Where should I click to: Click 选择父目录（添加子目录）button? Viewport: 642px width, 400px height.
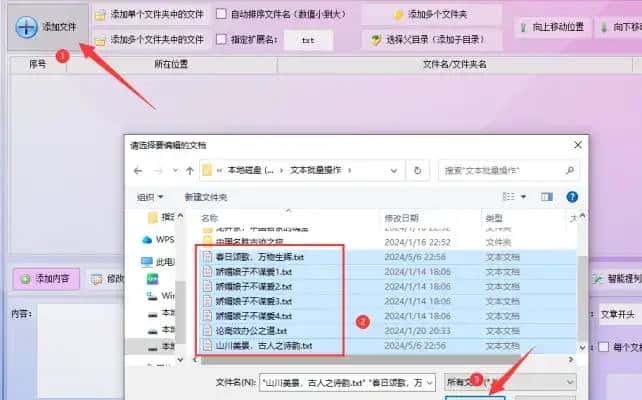[431, 40]
